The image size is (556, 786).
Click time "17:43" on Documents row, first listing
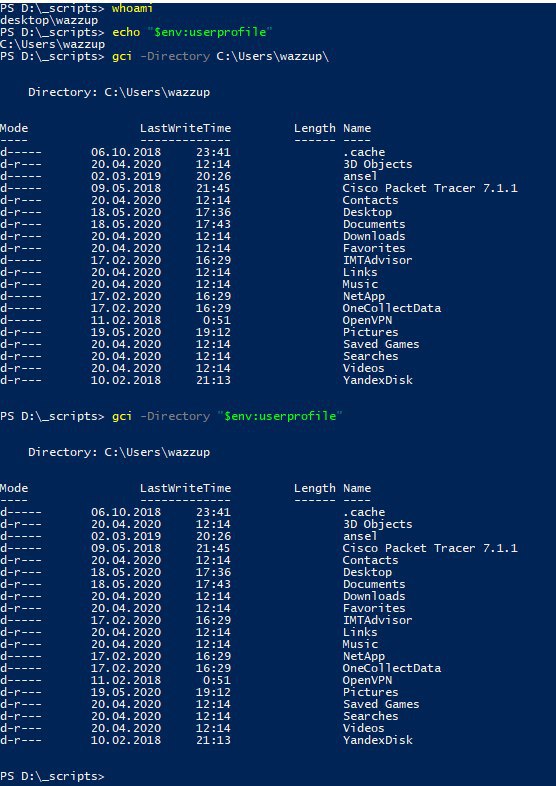click(214, 225)
